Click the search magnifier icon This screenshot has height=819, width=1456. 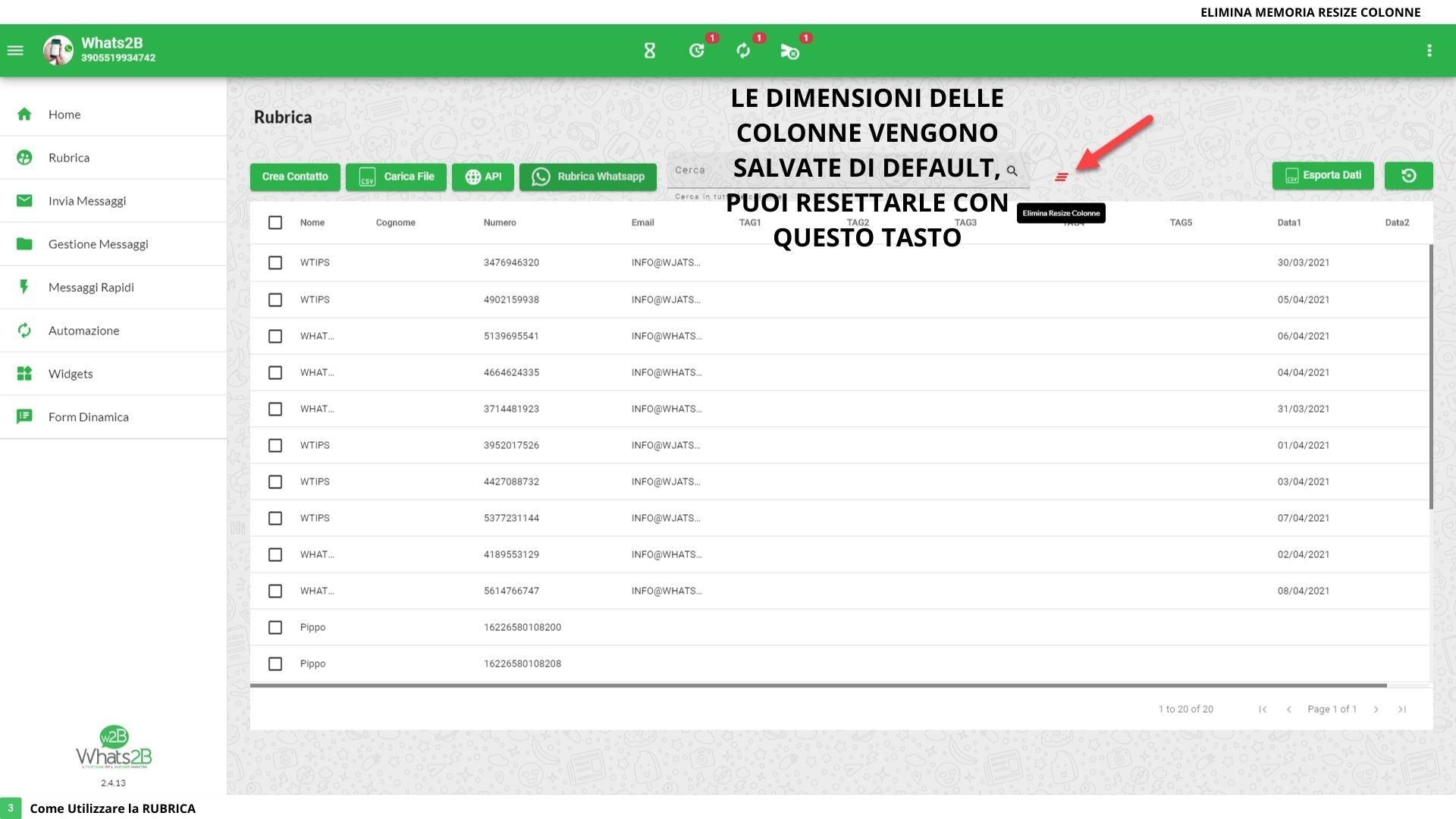click(1012, 171)
